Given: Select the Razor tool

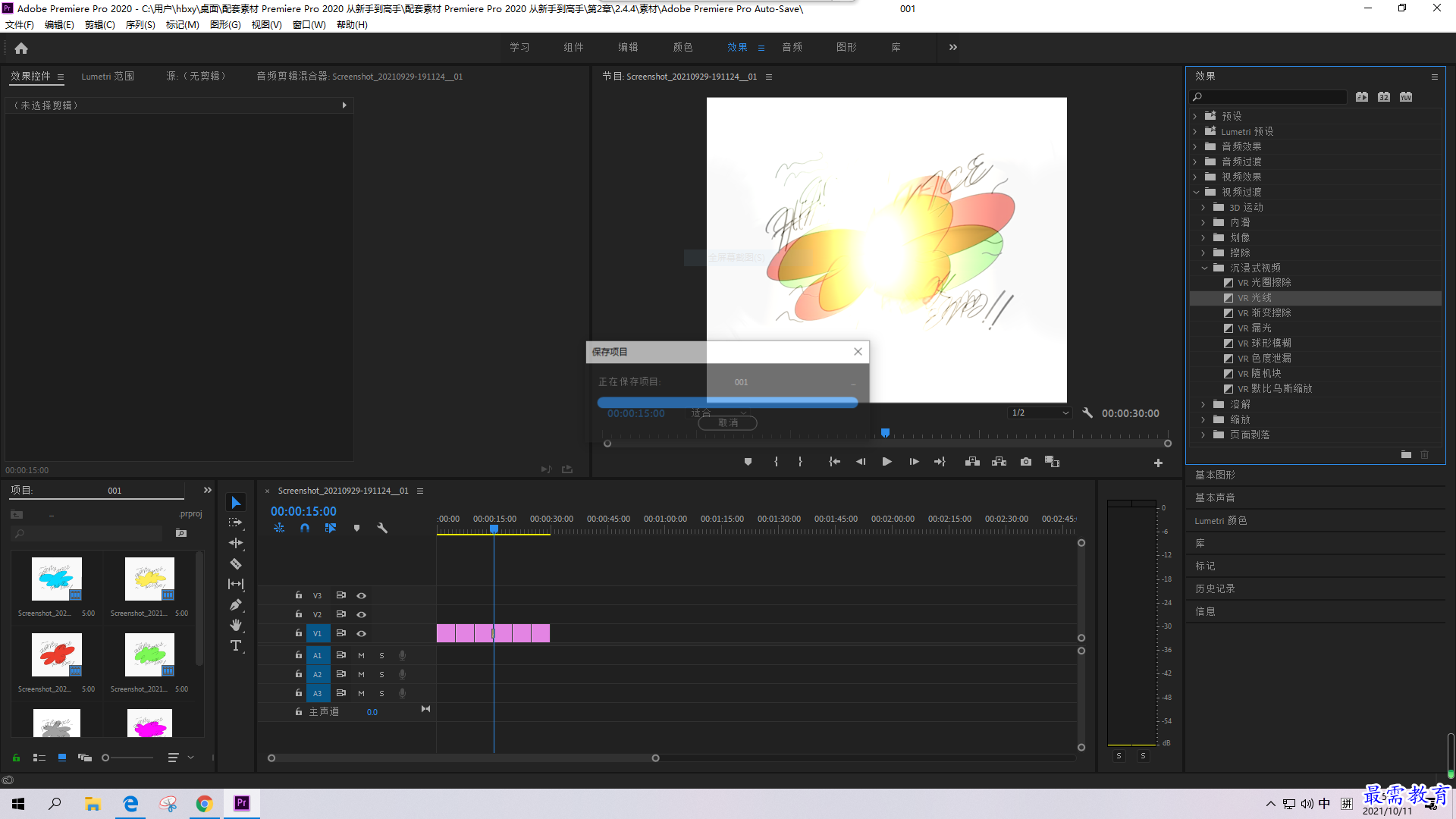Looking at the screenshot, I should click(236, 563).
